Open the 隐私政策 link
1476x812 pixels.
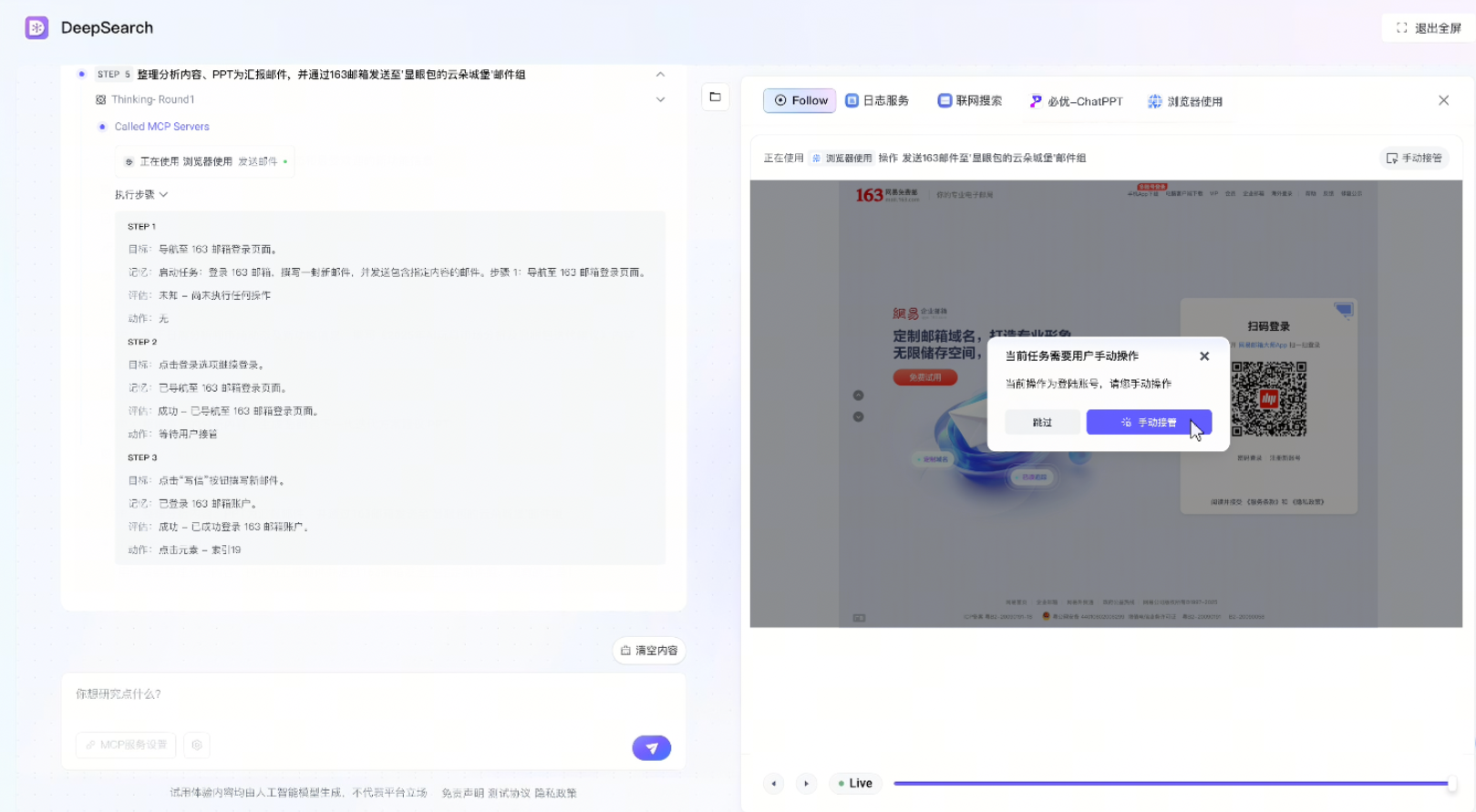[x=555, y=793]
